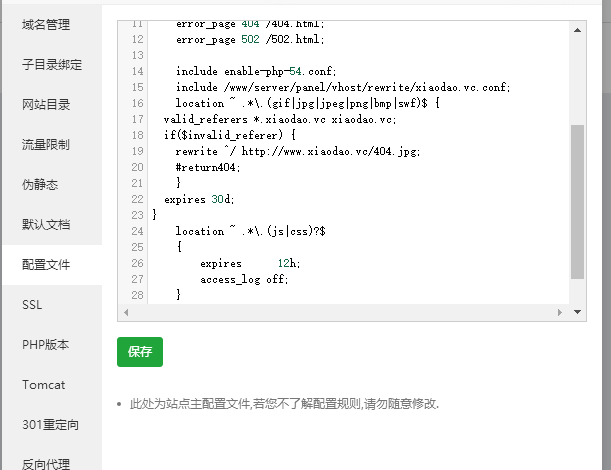Click the green 保存 button
The image size is (611, 470).
[x=140, y=352]
